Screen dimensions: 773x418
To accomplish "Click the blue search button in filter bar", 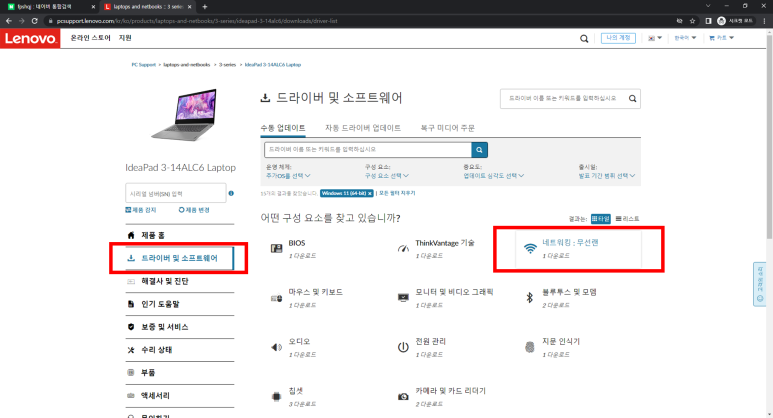I will (479, 150).
